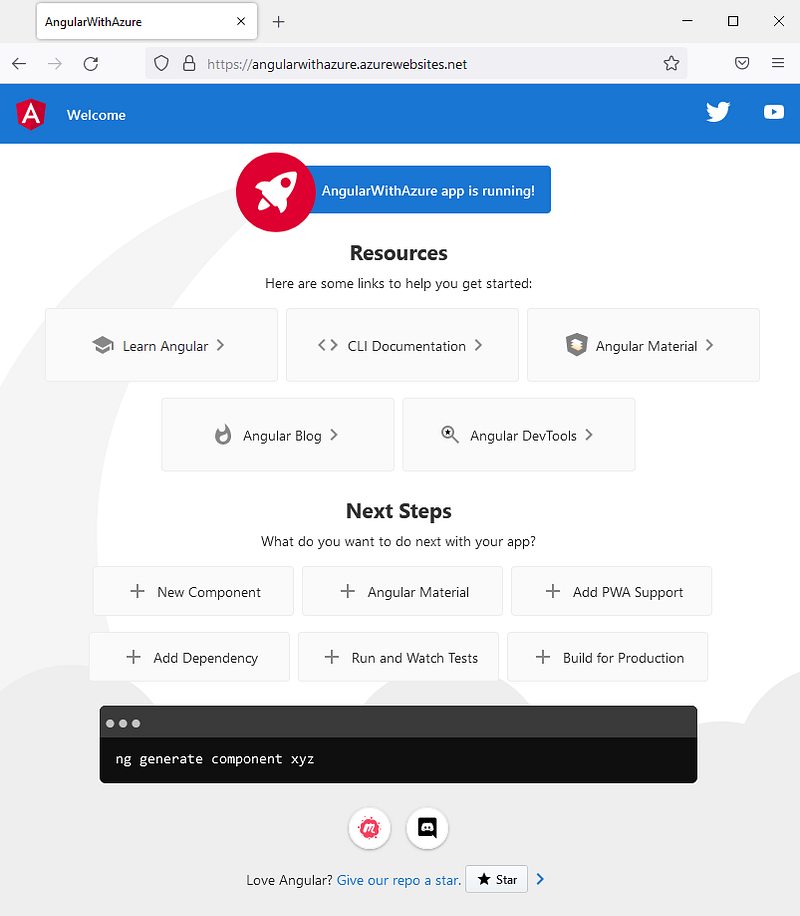Open the Pocket save icon

coord(742,63)
